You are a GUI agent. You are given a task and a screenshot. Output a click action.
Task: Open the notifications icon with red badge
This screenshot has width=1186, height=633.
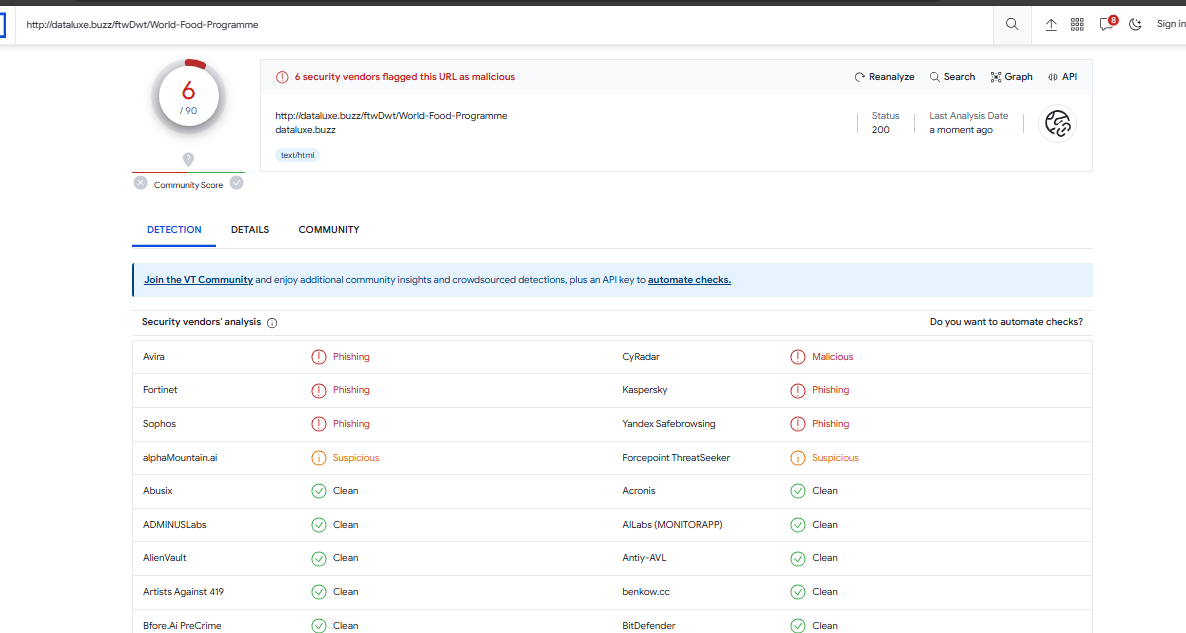click(x=1106, y=24)
